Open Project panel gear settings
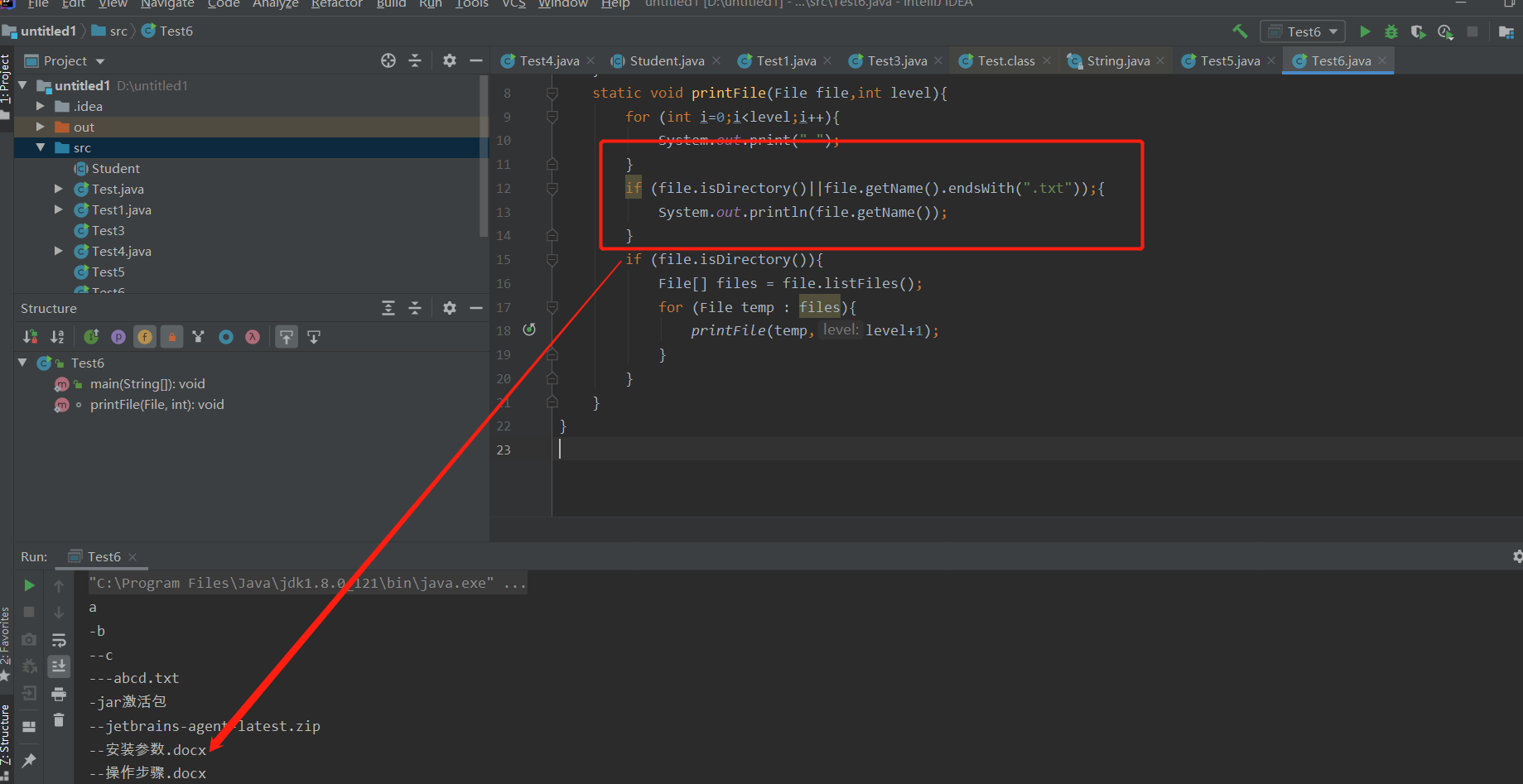Image resolution: width=1523 pixels, height=784 pixels. coord(450,60)
